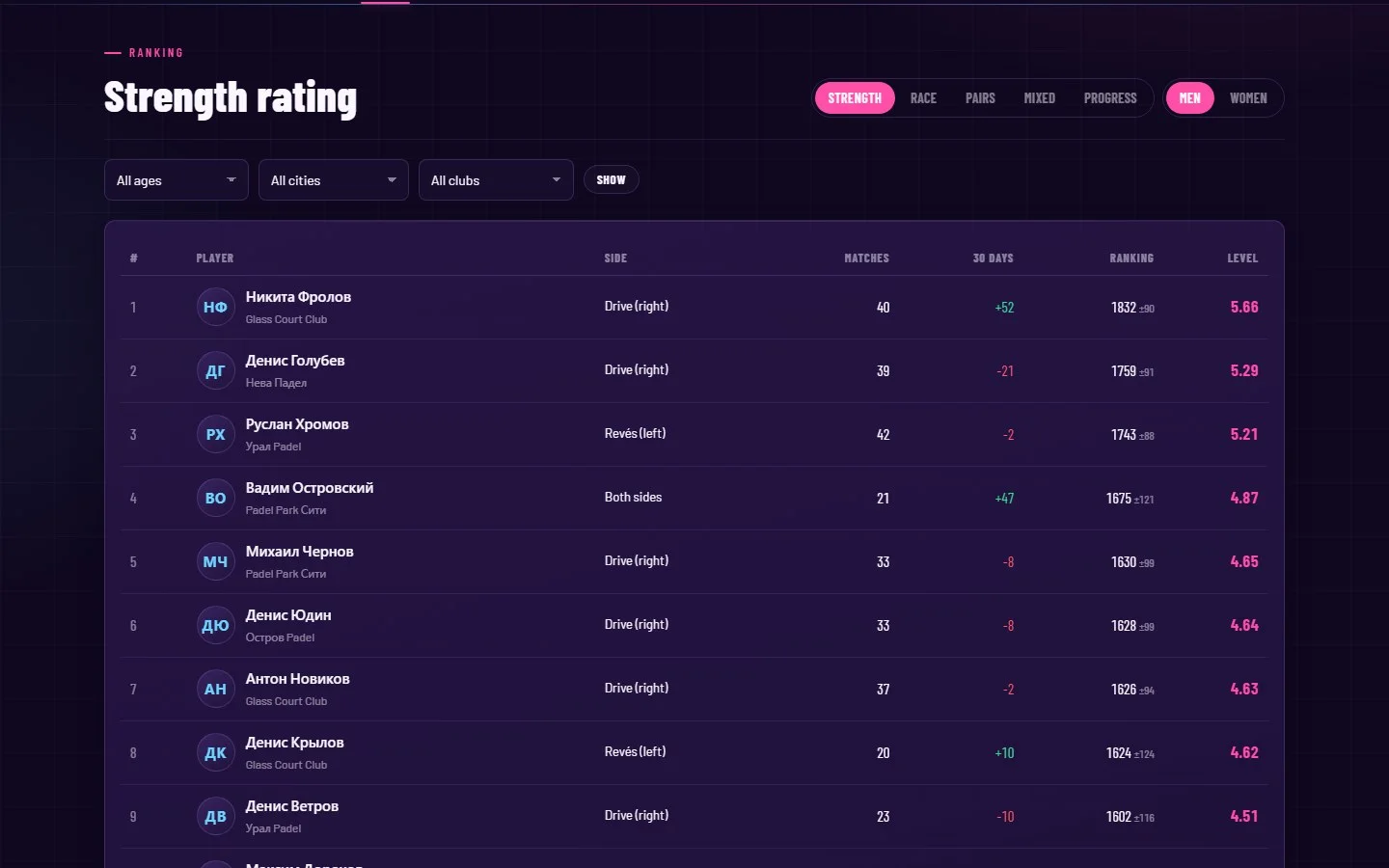Switch to the Race tab
This screenshot has height=868, width=1389.
(x=923, y=98)
